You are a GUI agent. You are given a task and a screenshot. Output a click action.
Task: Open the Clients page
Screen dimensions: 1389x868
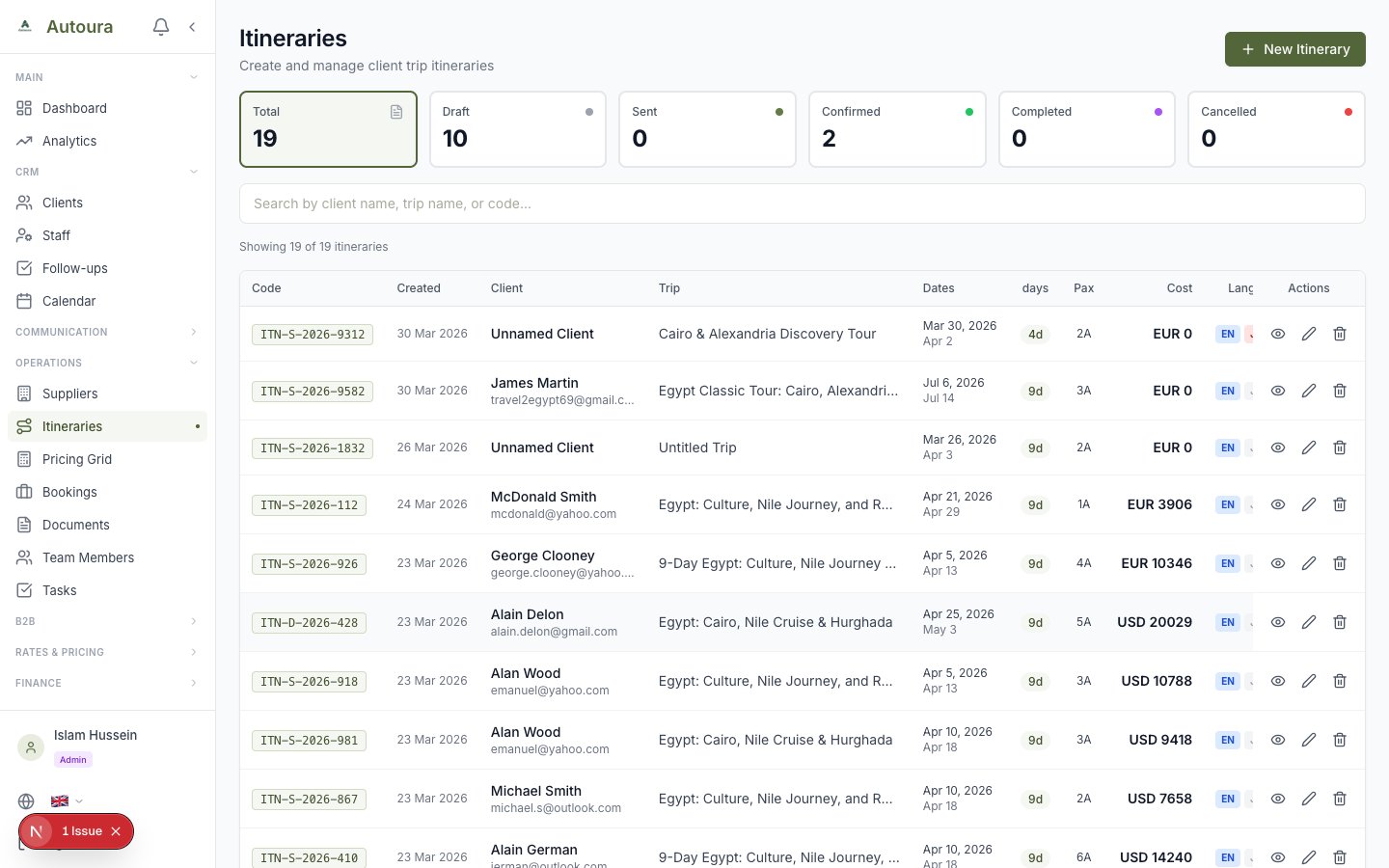[x=107, y=203]
